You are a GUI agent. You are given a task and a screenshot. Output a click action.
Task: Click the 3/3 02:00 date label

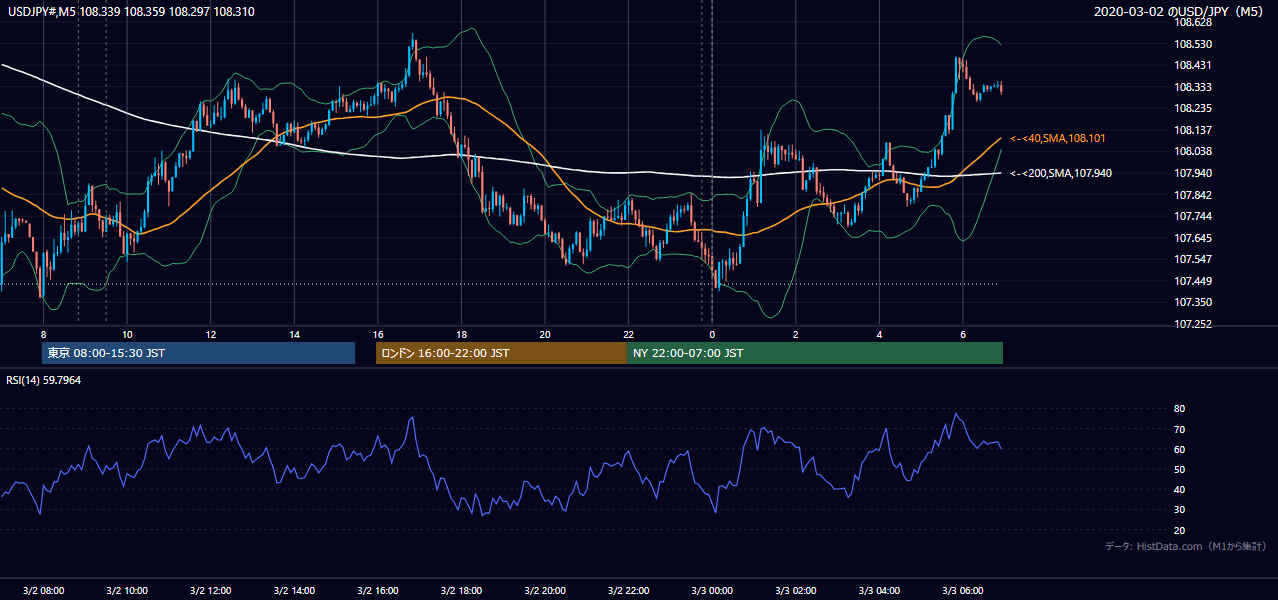pyautogui.click(x=796, y=591)
